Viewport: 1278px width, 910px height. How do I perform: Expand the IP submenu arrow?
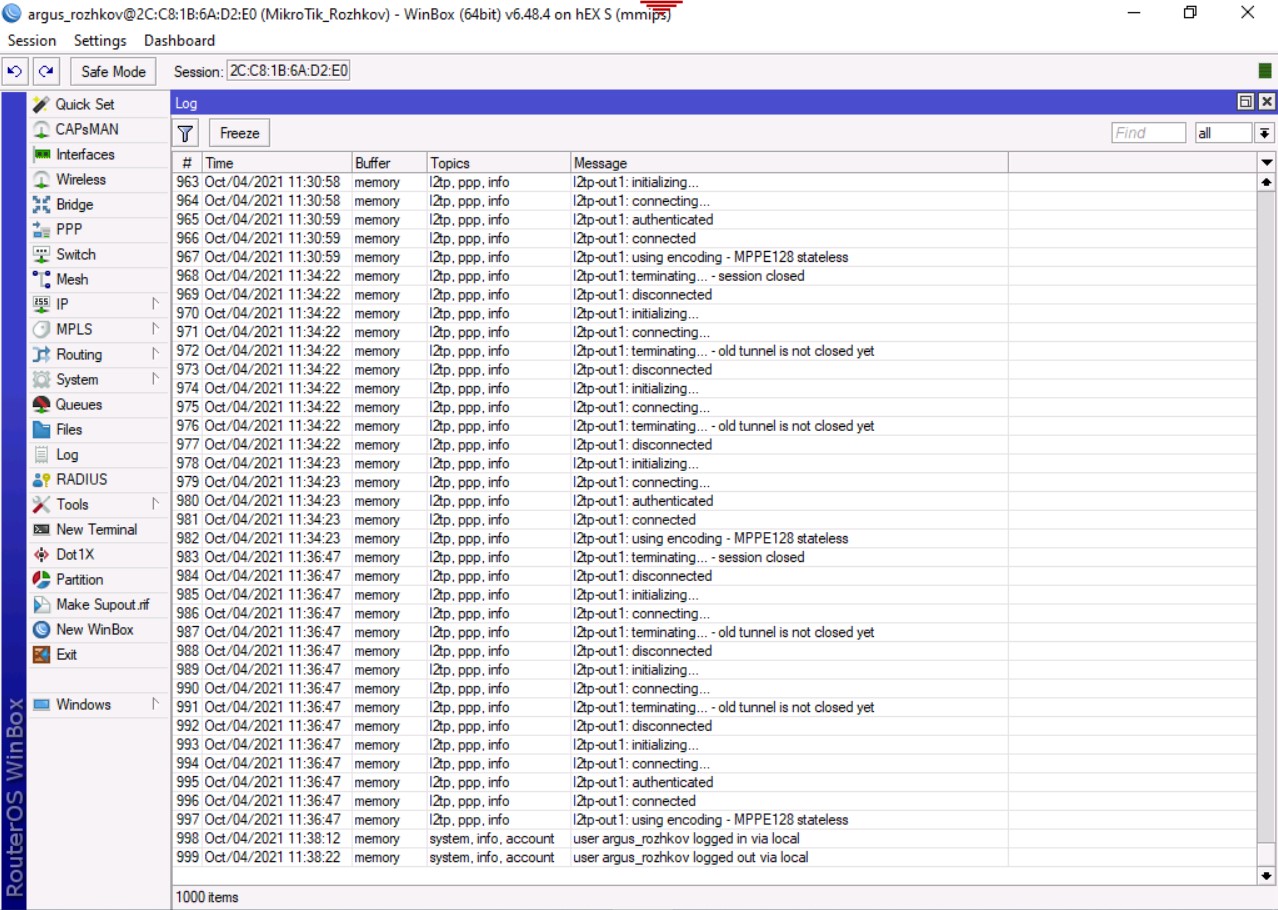pyautogui.click(x=155, y=303)
